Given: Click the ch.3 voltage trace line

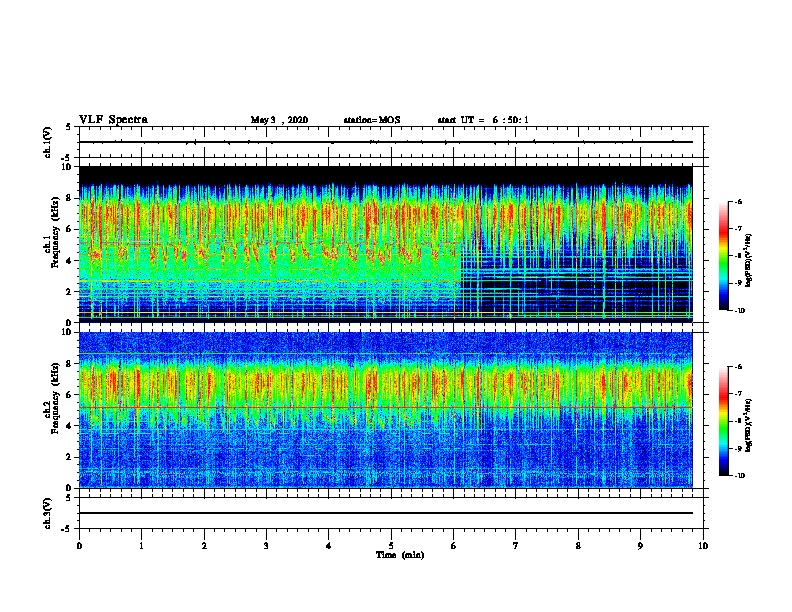Looking at the screenshot, I should click(386, 513).
